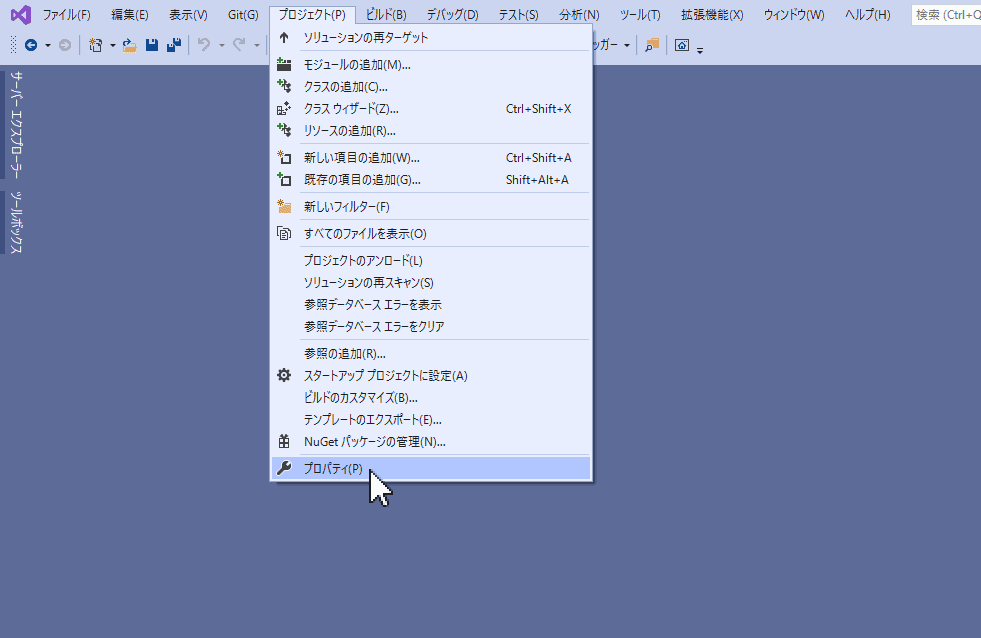This screenshot has width=981, height=638.
Task: Select すべてのファイルを表示(O)
Action: pos(431,233)
